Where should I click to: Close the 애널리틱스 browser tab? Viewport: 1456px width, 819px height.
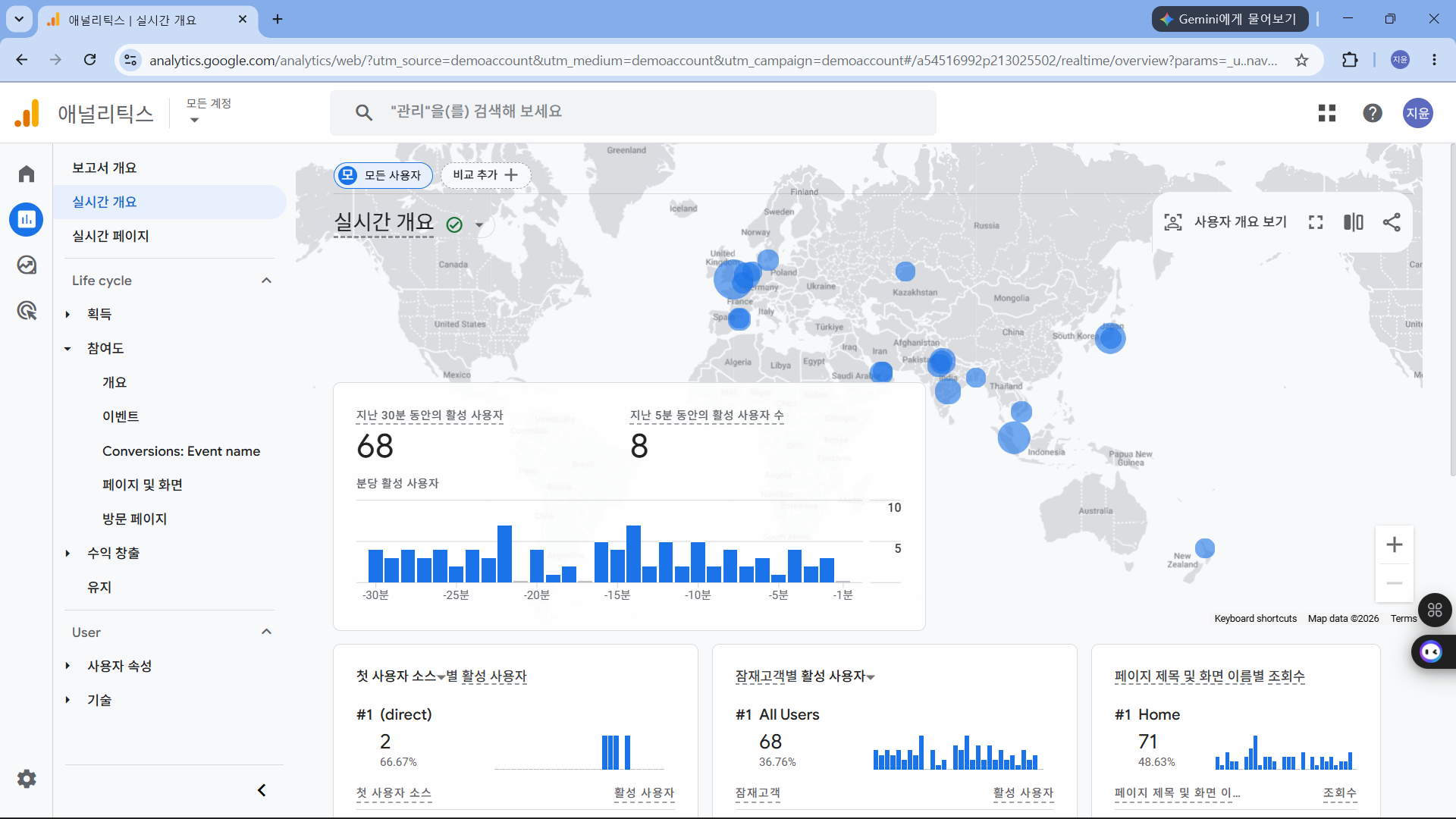click(x=243, y=19)
